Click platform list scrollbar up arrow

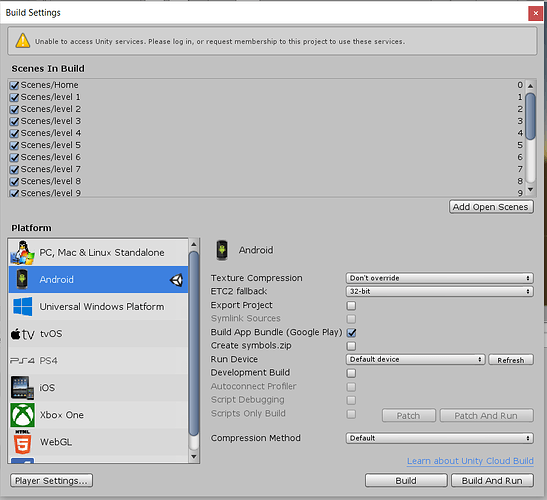point(194,244)
